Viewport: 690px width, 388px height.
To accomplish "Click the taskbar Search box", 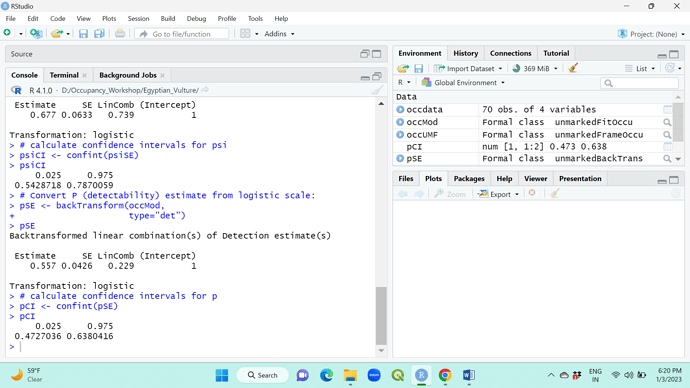I will (x=263, y=375).
